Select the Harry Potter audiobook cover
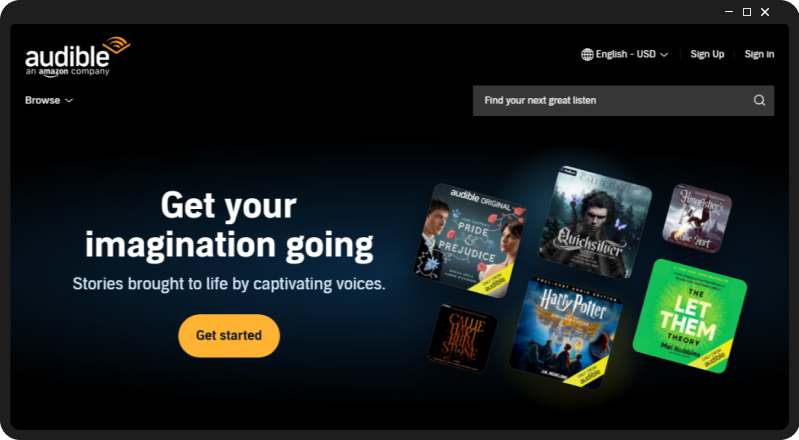The height and width of the screenshot is (440, 799). click(566, 333)
